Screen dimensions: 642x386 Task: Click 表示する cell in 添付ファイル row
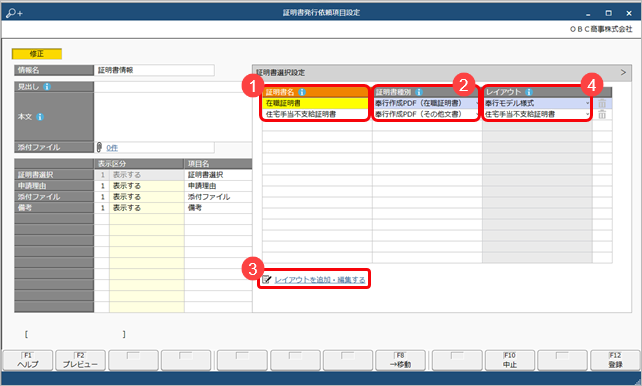pyautogui.click(x=147, y=197)
